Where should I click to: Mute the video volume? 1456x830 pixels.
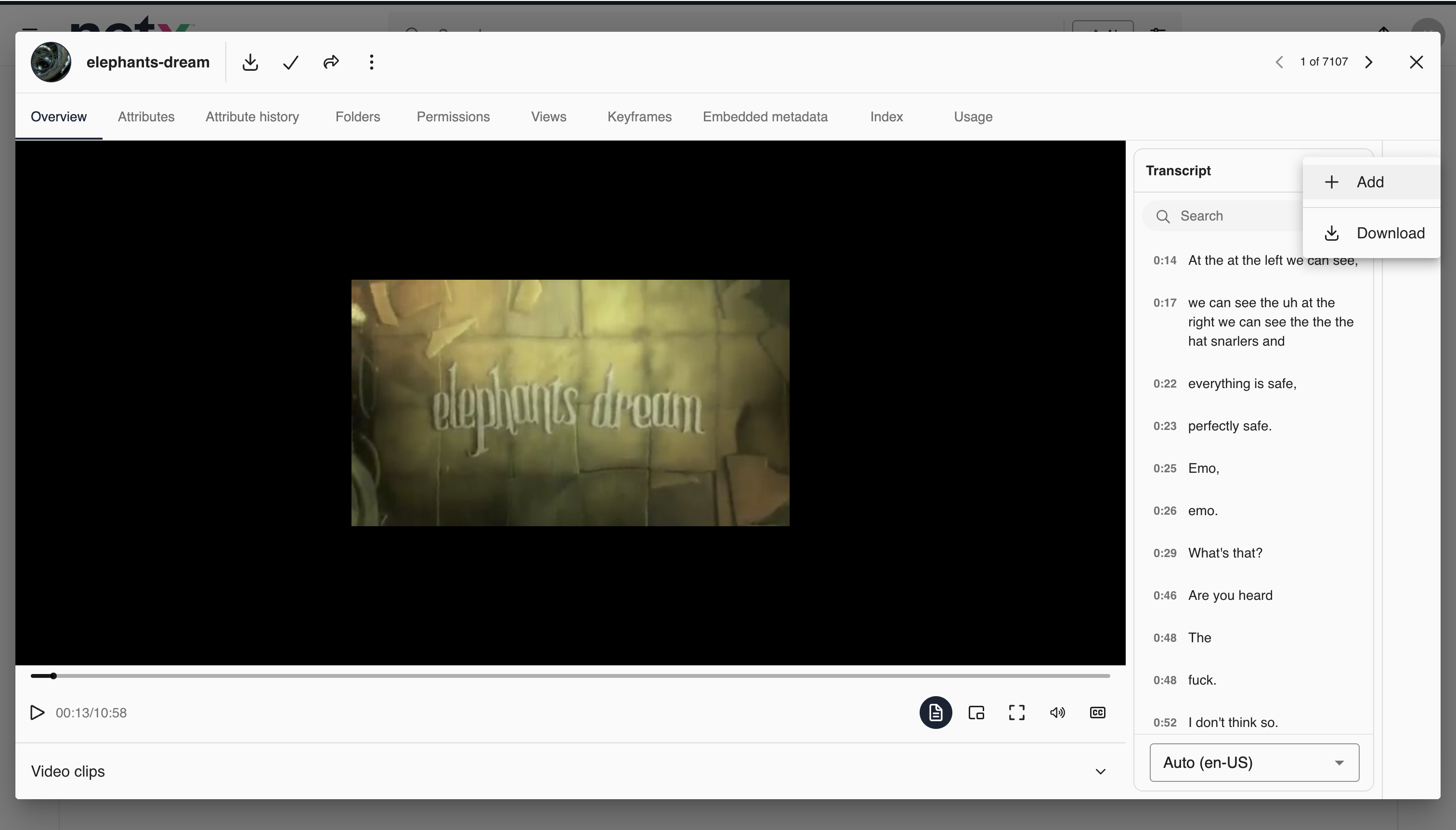point(1057,713)
